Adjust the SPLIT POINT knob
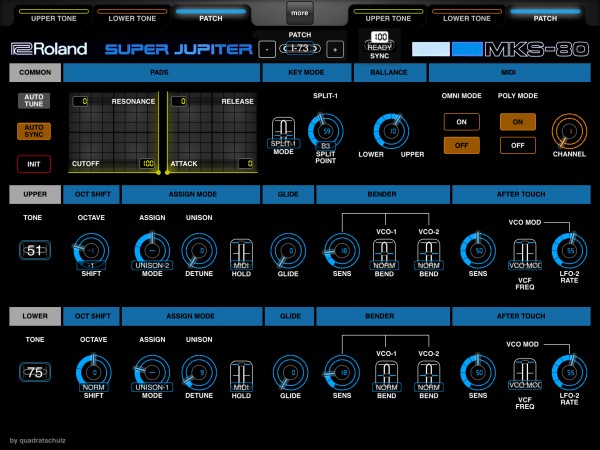 pyautogui.click(x=326, y=131)
